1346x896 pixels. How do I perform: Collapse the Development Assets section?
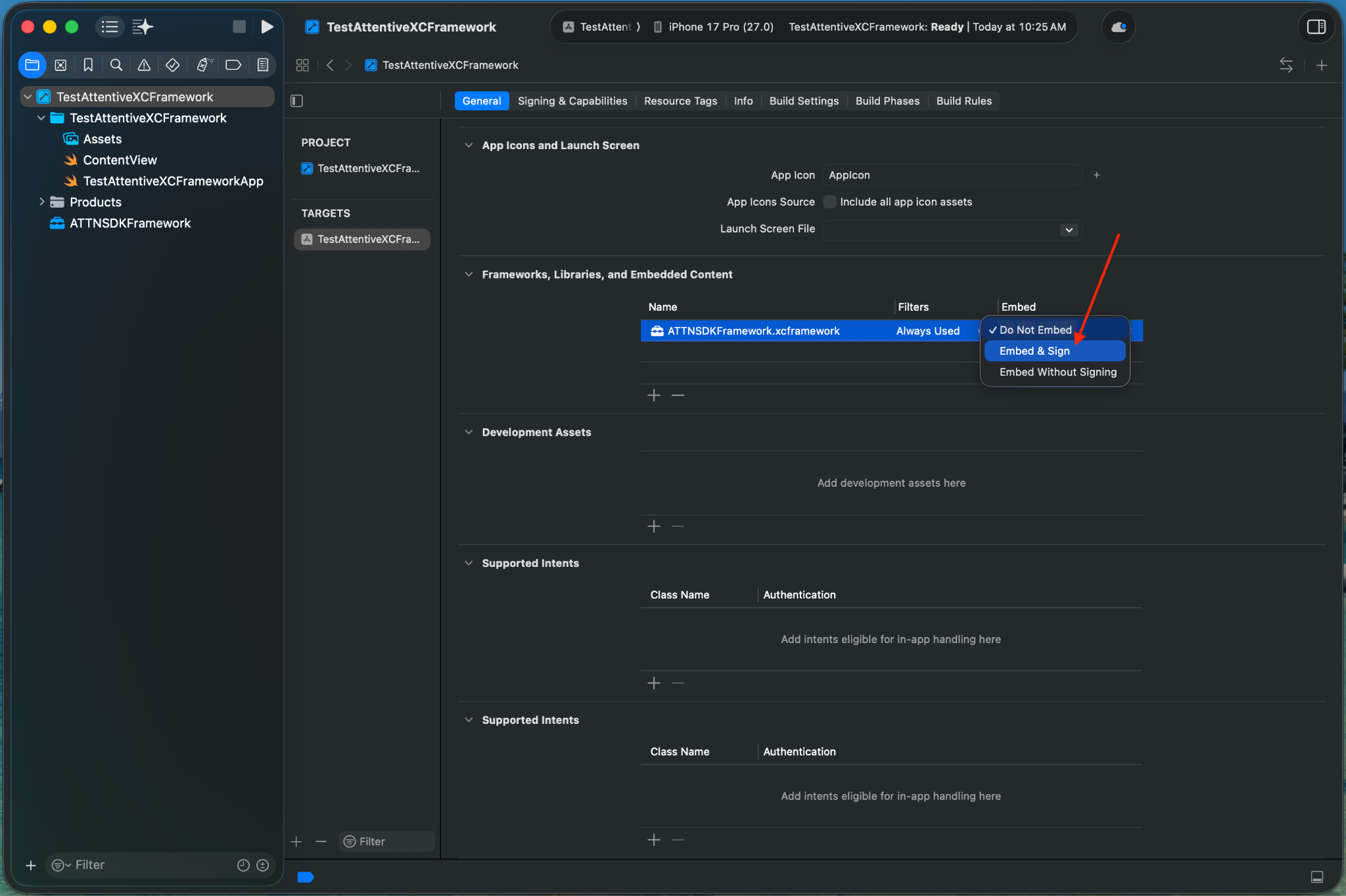point(469,432)
